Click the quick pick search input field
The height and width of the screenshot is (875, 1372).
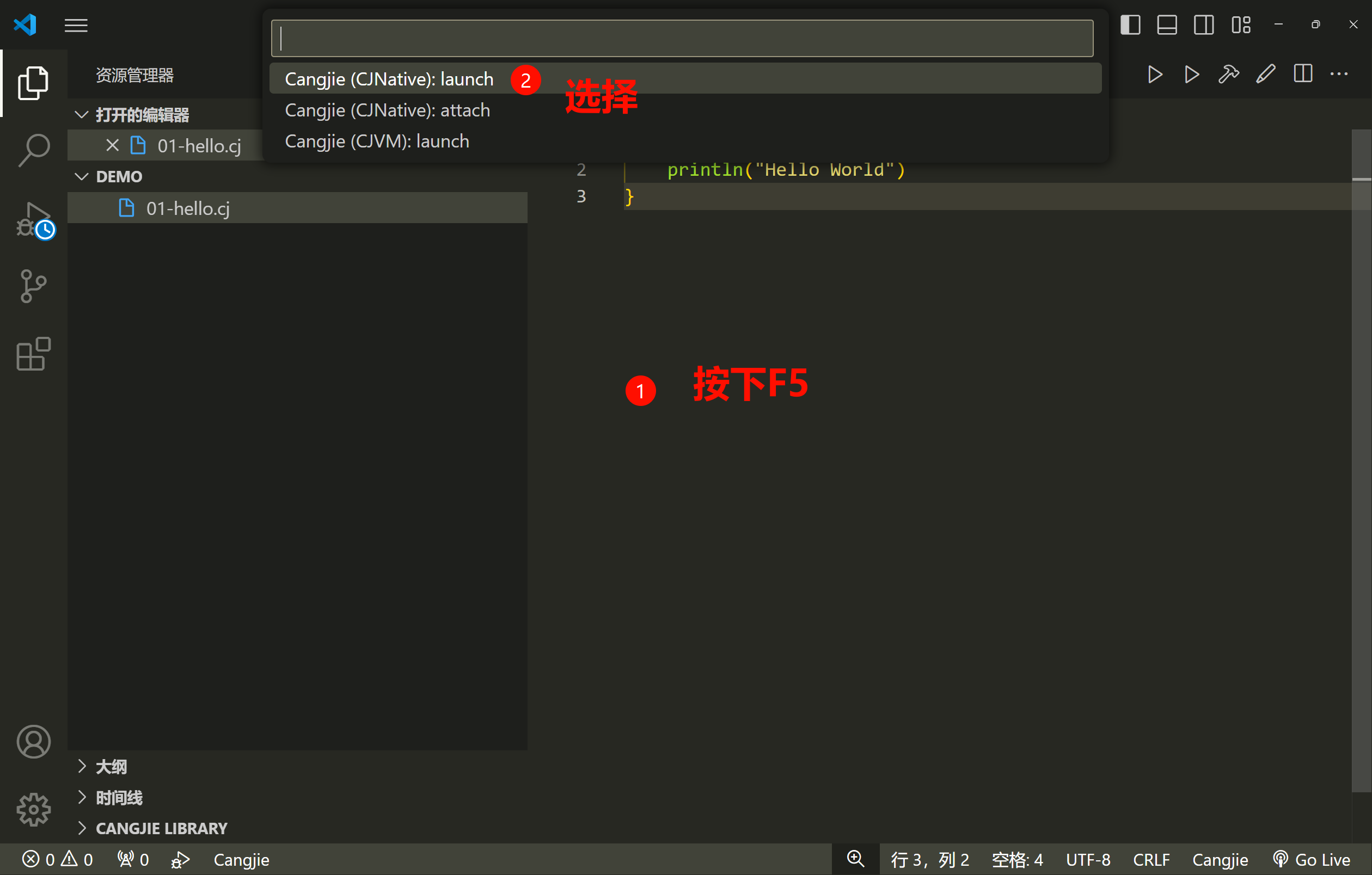[682, 39]
